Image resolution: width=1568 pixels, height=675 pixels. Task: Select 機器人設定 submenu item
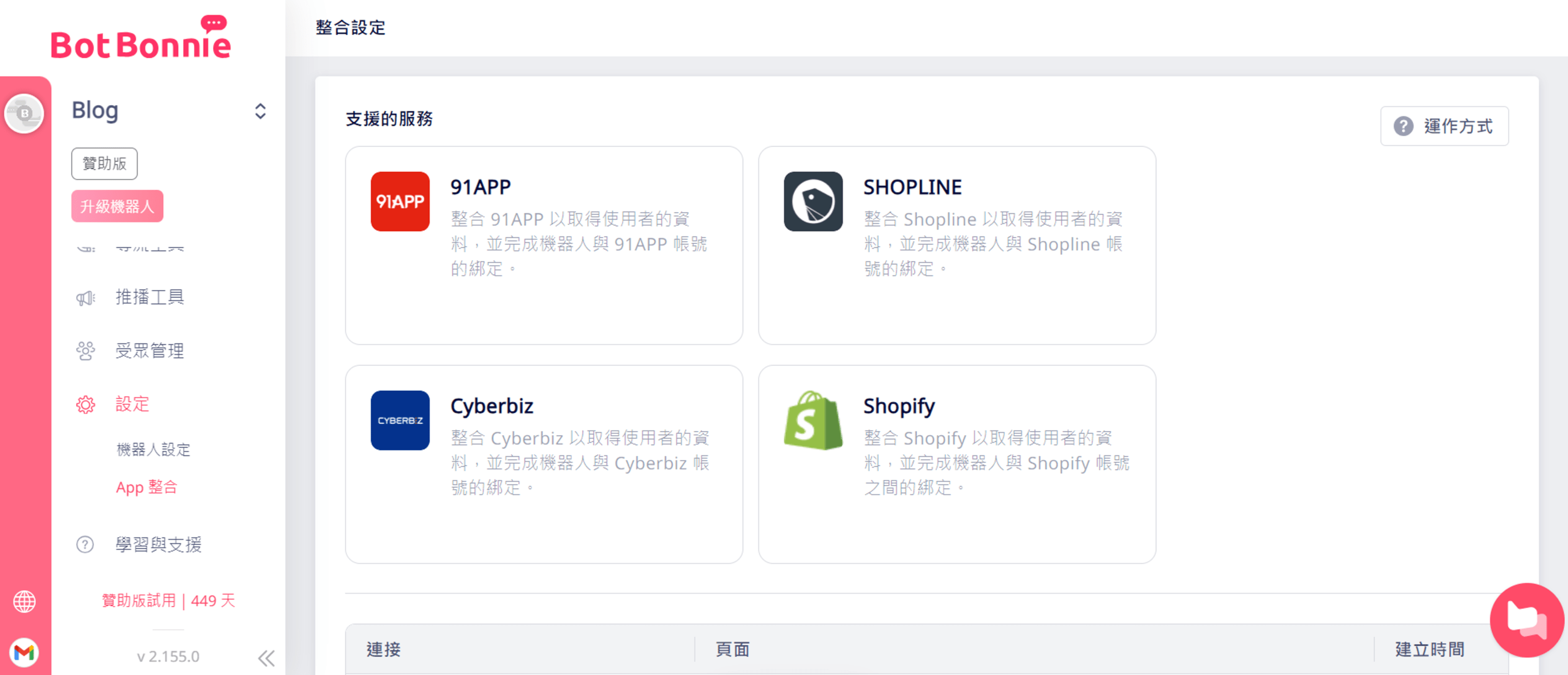(154, 450)
